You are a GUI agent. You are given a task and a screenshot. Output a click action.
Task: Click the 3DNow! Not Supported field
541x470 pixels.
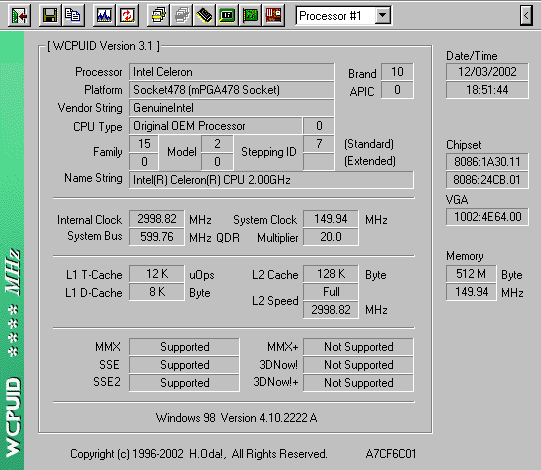tap(358, 365)
